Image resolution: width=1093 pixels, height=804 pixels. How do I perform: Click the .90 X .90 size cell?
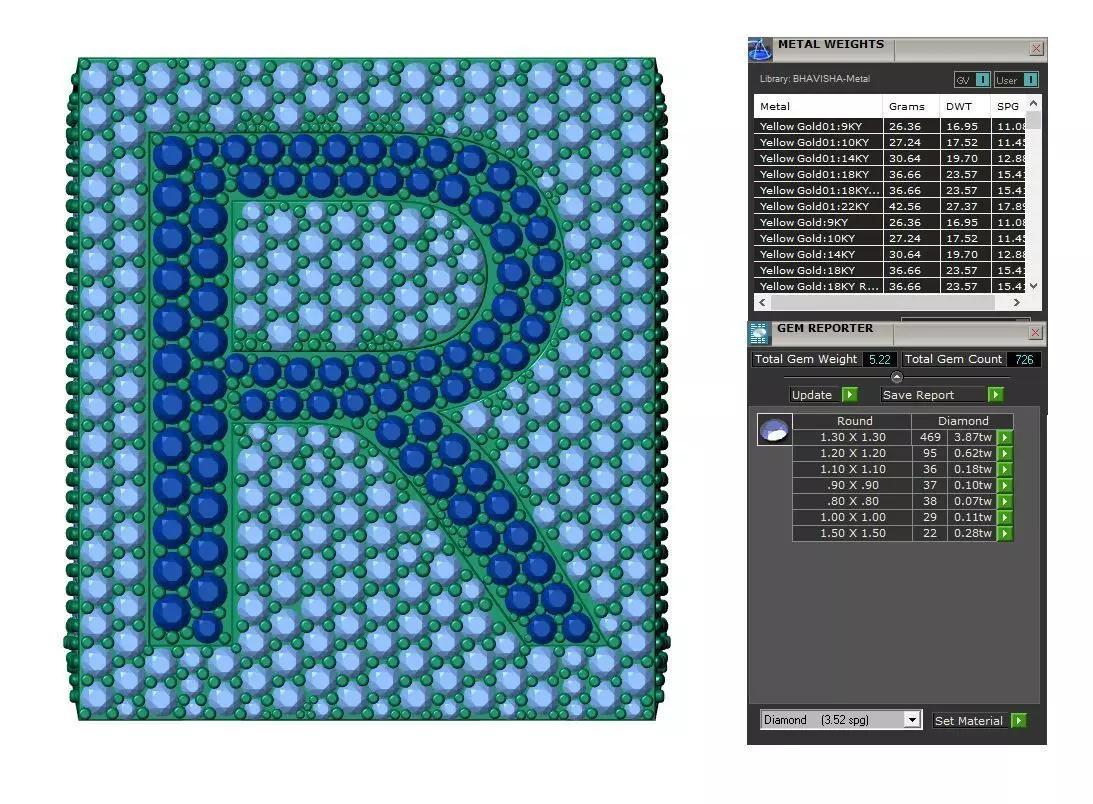[x=853, y=485]
